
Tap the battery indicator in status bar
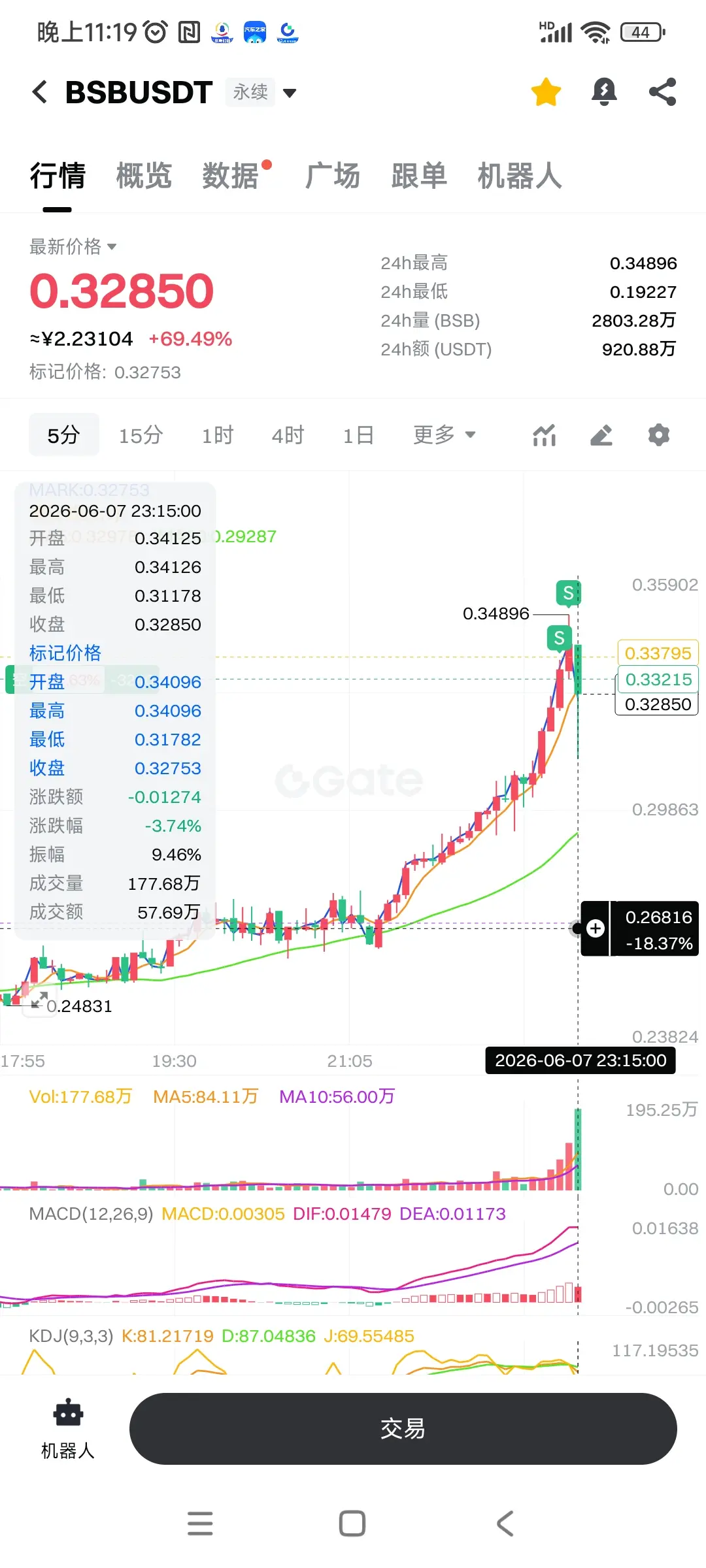(x=643, y=32)
